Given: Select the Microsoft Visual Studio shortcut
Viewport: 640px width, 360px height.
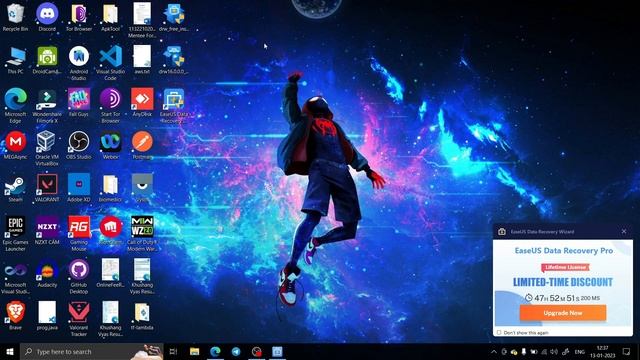Looking at the screenshot, I should click(x=15, y=279).
